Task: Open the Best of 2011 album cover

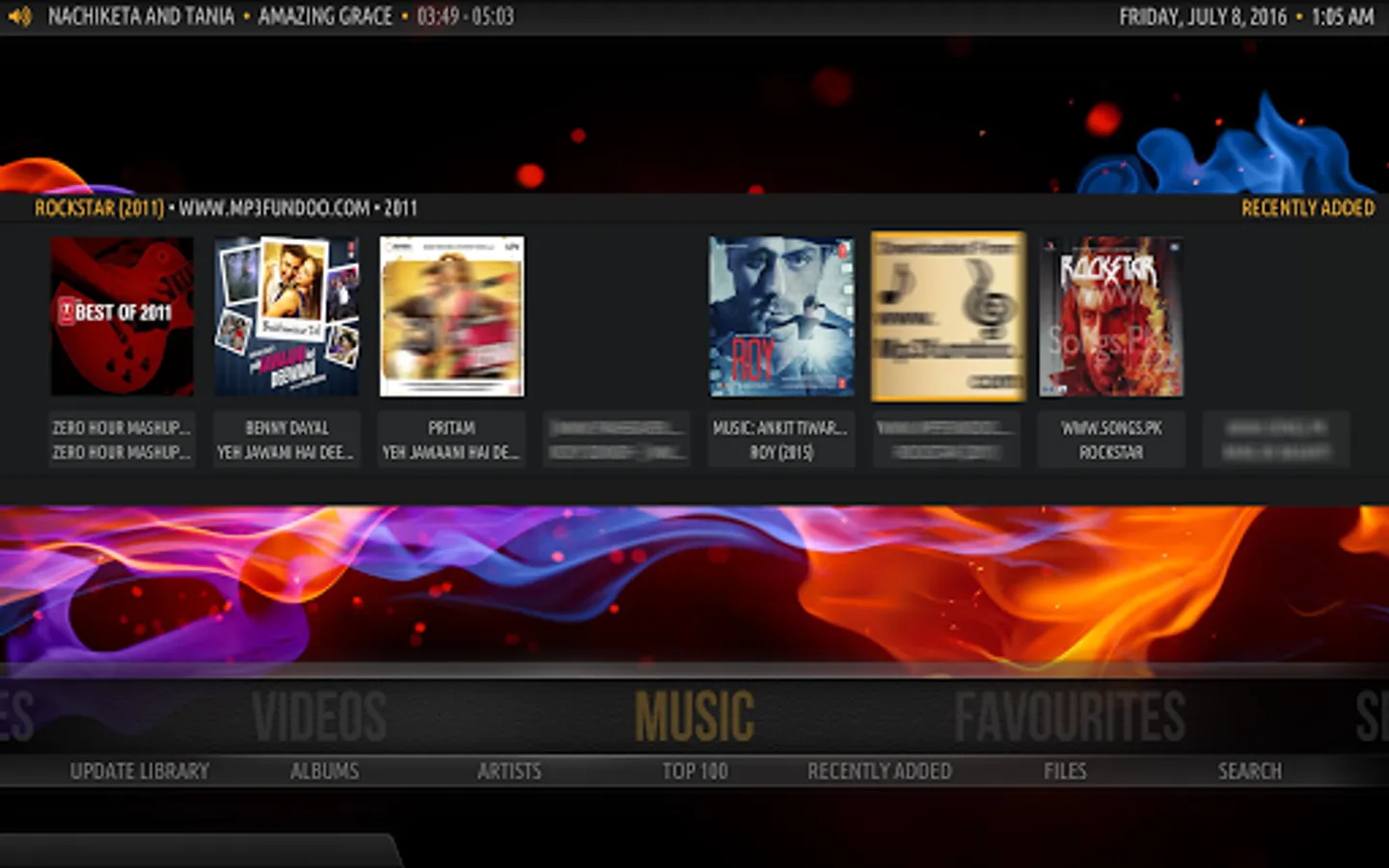Action: click(x=123, y=316)
